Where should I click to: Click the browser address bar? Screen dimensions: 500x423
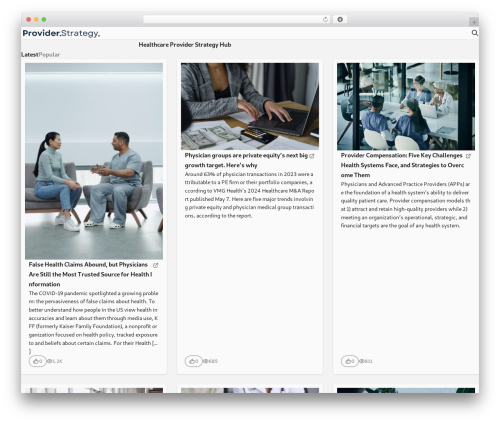click(237, 20)
